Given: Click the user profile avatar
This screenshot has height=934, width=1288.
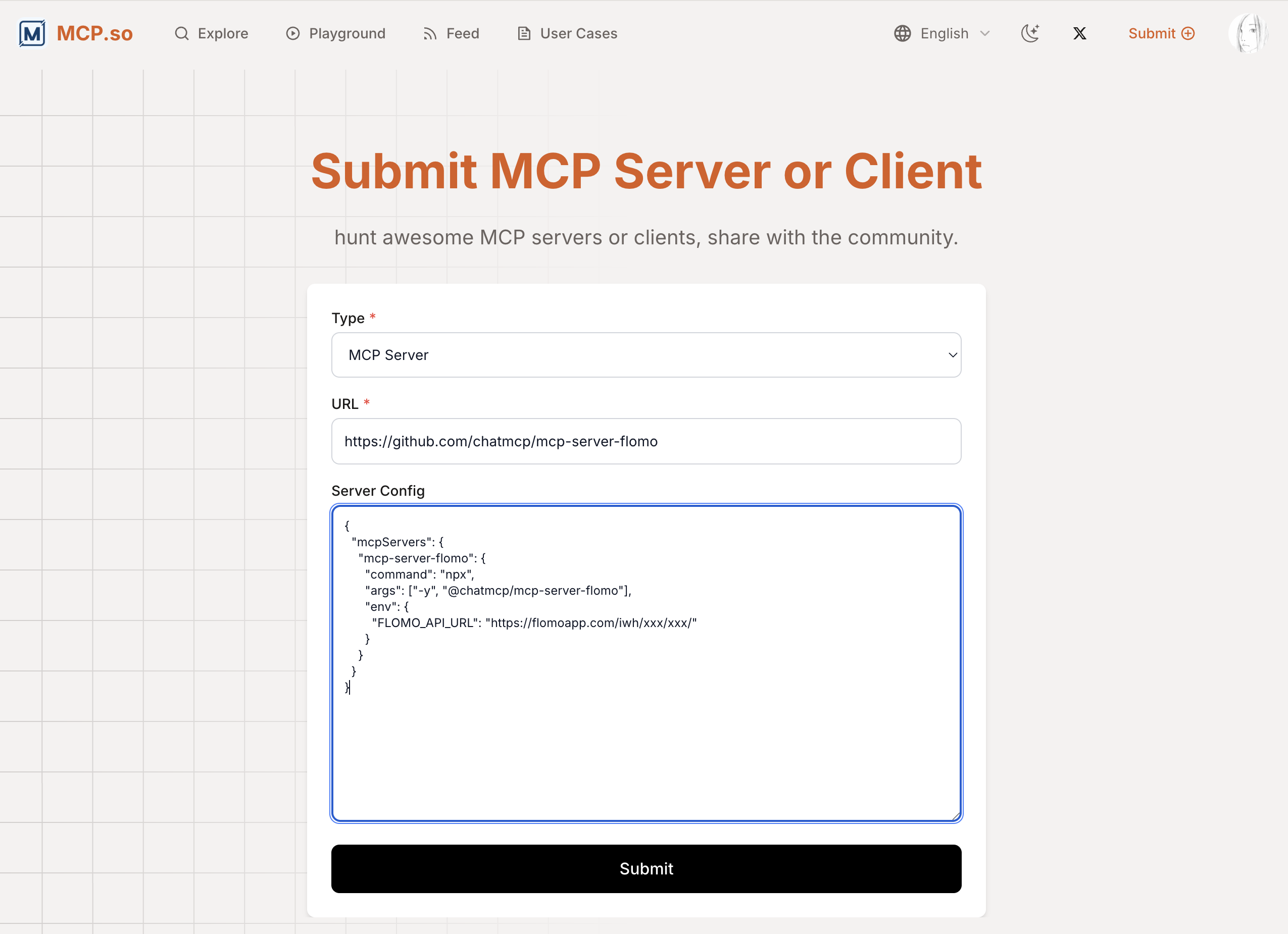Looking at the screenshot, I should (x=1248, y=33).
